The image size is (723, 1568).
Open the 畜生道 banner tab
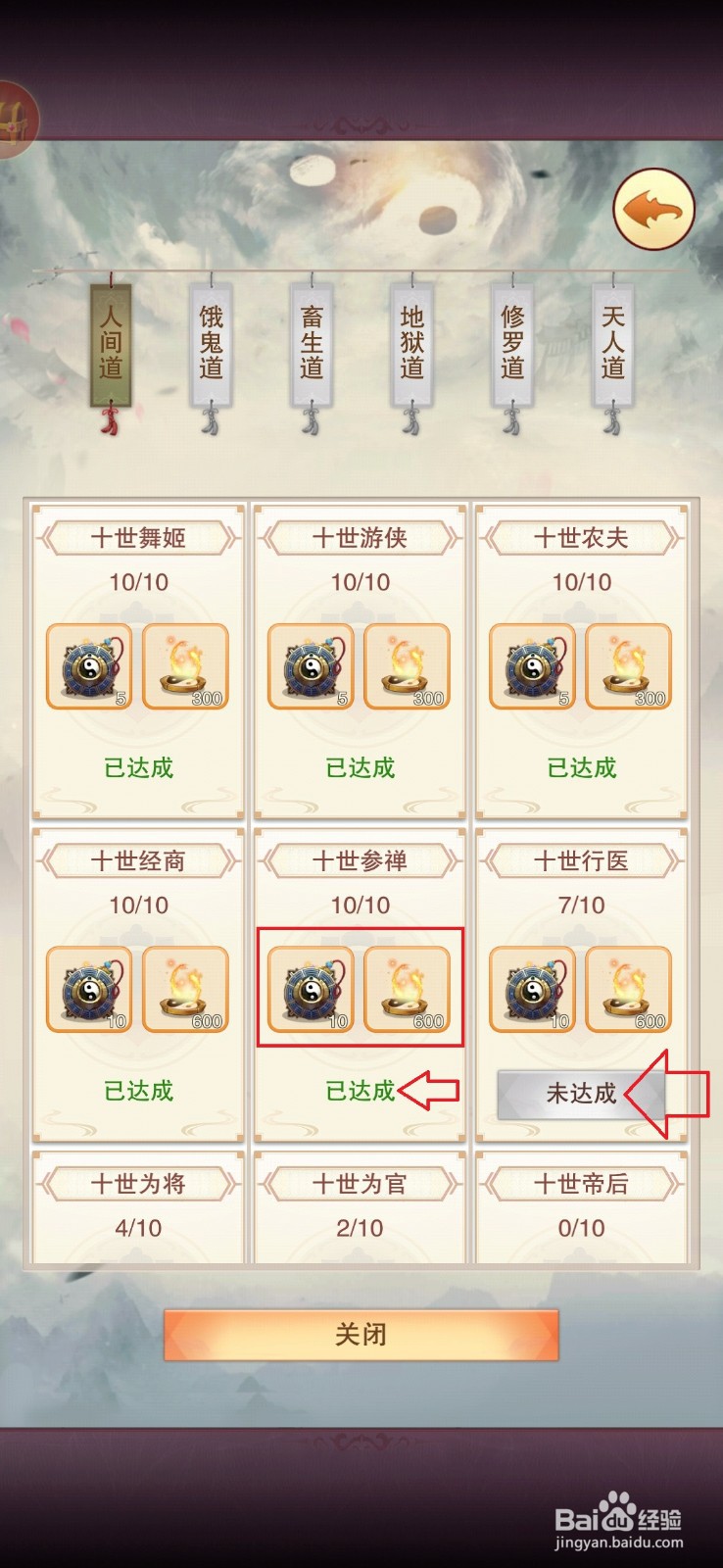[x=312, y=345]
